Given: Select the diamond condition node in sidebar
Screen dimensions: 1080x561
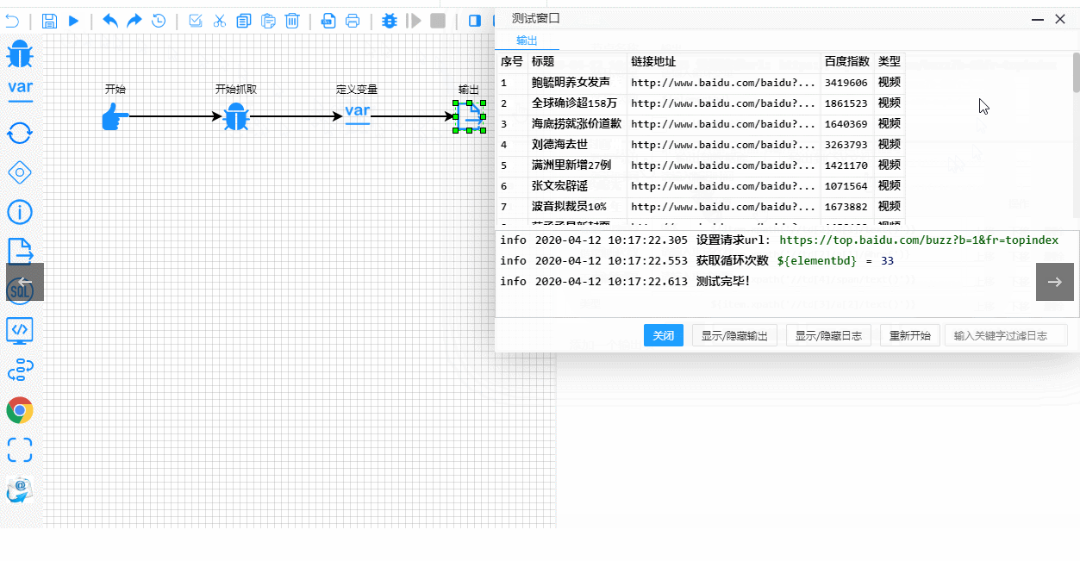Looking at the screenshot, I should (x=20, y=172).
